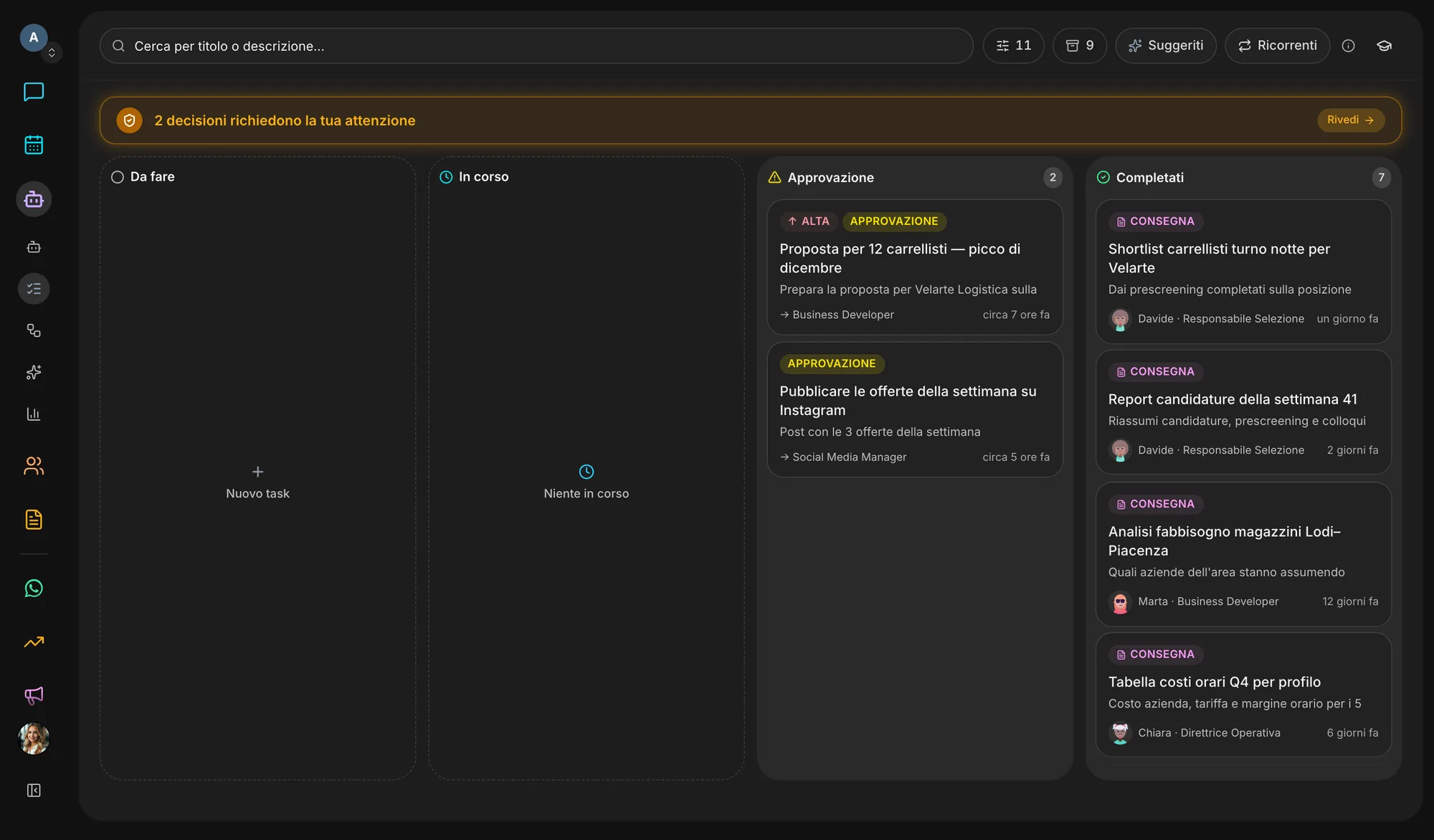Click the Completati column header
This screenshot has height=840, width=1434.
point(1243,178)
